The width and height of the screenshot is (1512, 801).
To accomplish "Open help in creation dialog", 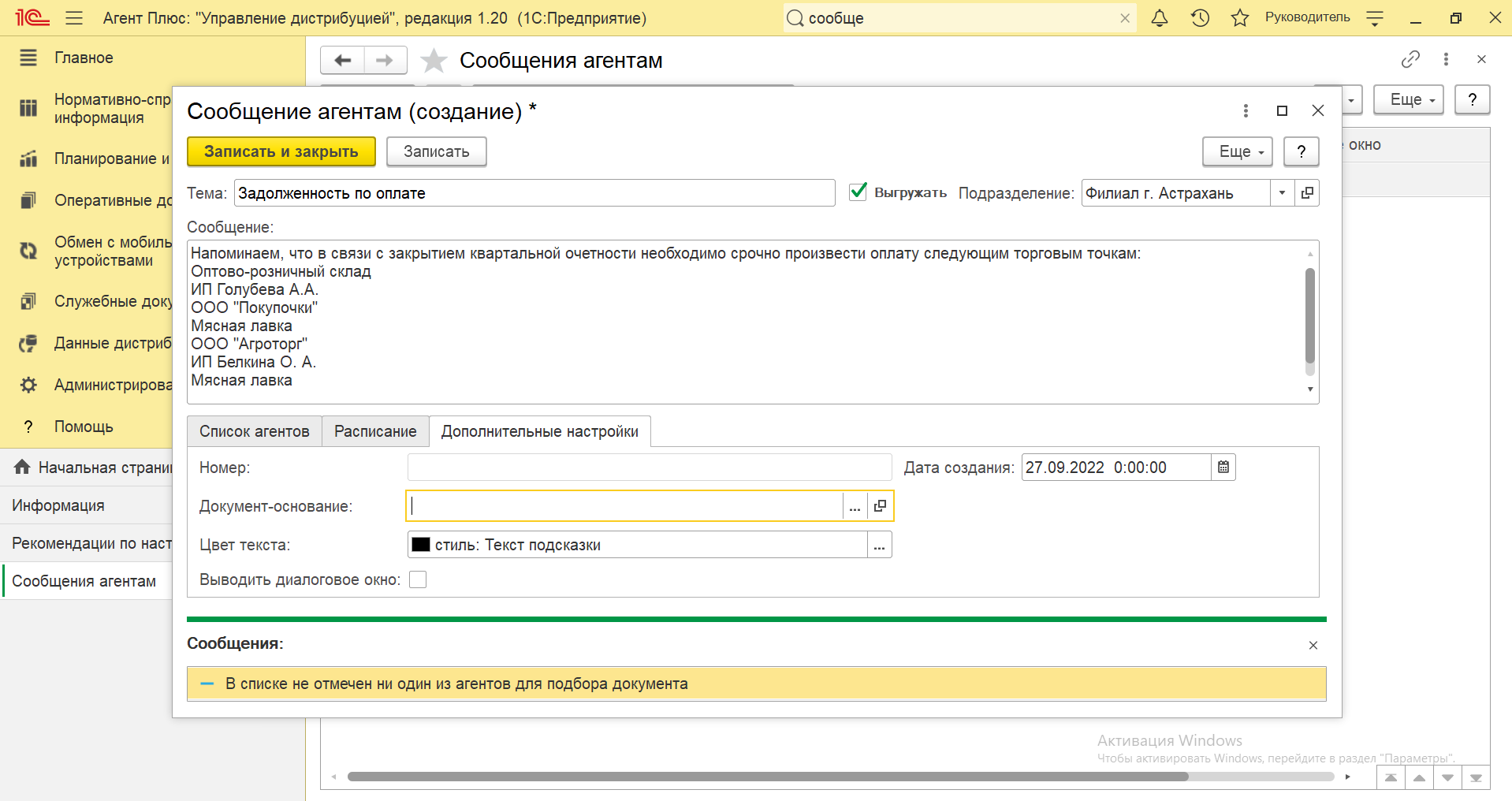I will coord(1302,151).
